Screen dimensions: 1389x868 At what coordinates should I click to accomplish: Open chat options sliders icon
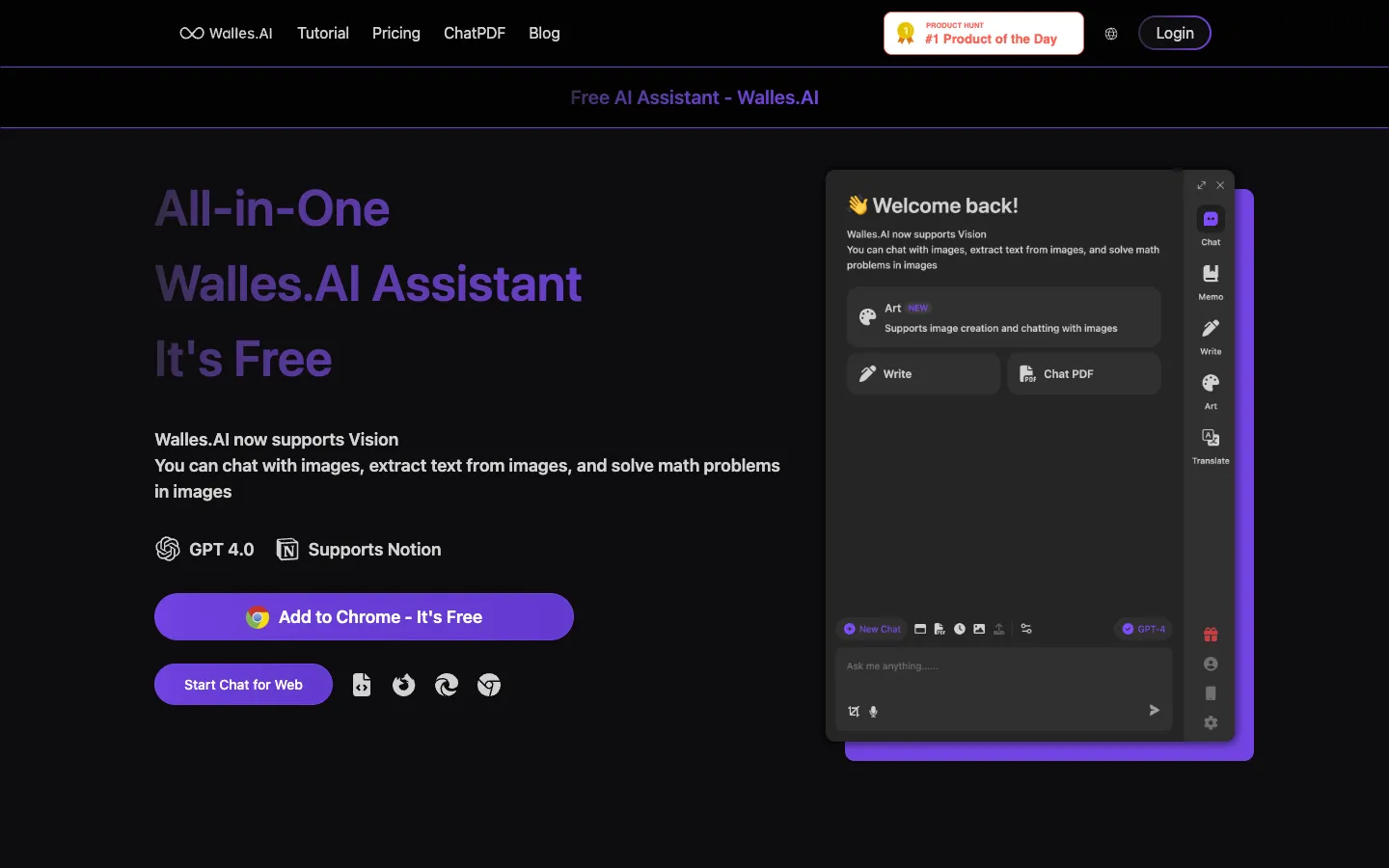tap(1026, 629)
